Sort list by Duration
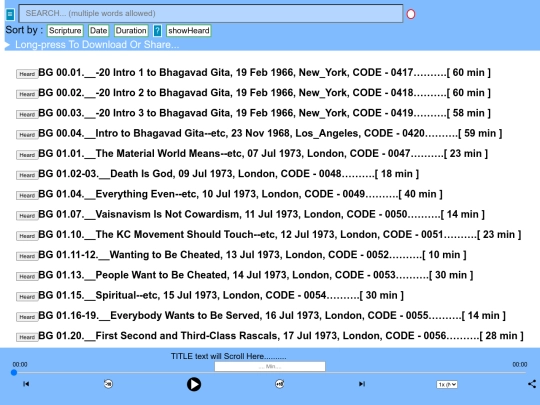 [131, 31]
